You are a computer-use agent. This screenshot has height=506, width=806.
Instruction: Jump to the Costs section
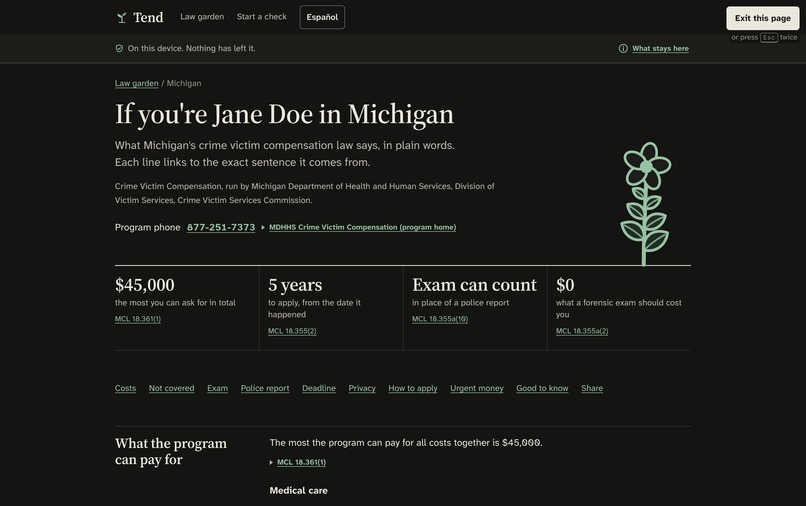point(125,388)
